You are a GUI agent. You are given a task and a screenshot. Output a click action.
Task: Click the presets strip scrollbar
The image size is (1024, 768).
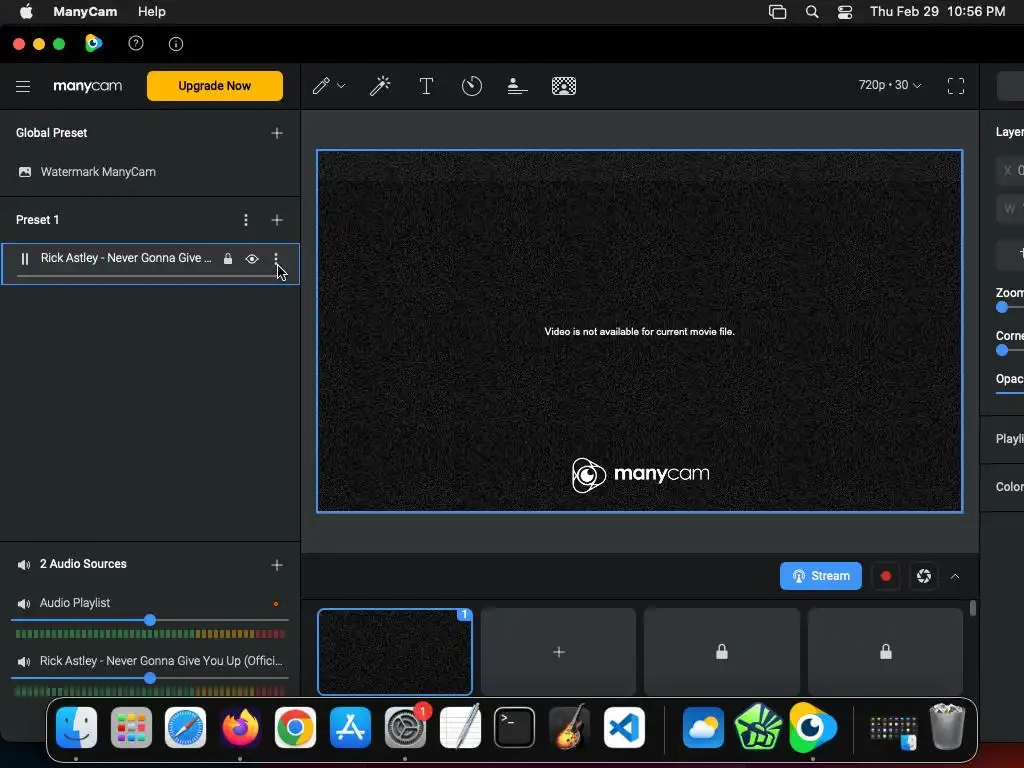[973, 609]
